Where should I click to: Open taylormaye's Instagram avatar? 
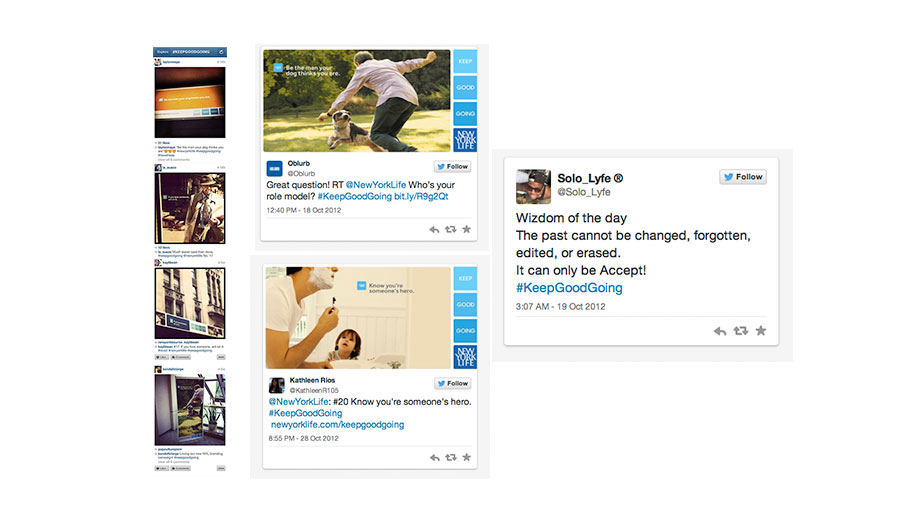tap(158, 62)
